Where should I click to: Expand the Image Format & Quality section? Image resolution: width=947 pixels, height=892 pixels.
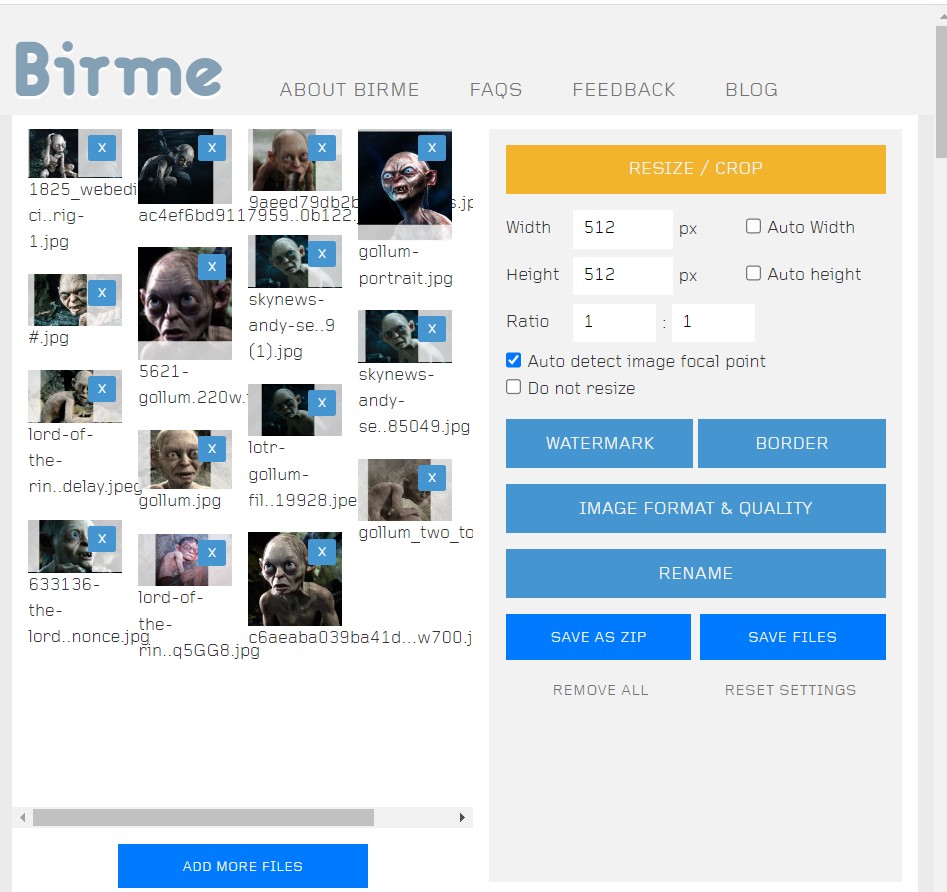click(x=695, y=508)
